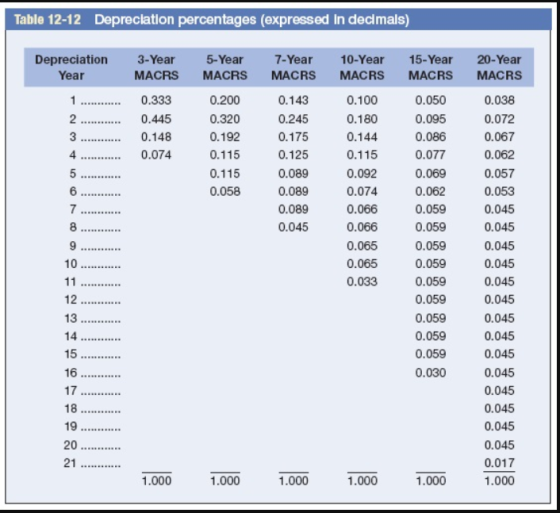Click the 0.100 value in 10-Year column
Viewport: 560px width, 513px height.
(x=362, y=100)
